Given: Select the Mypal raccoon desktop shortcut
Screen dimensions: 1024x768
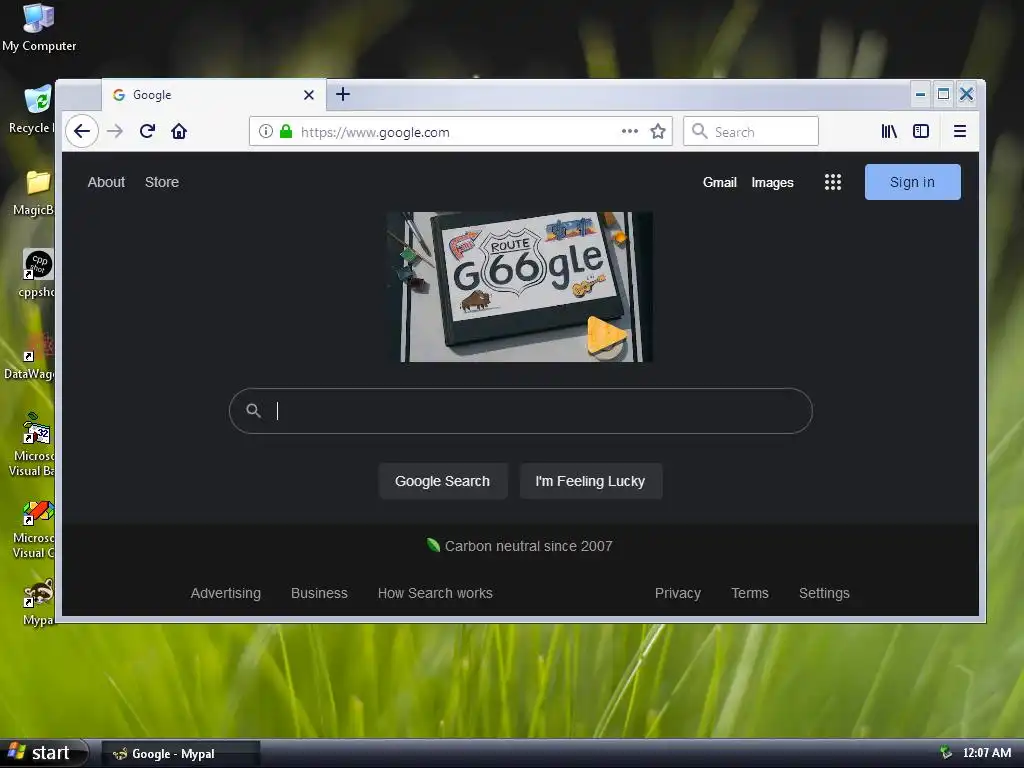Looking at the screenshot, I should pos(38,603).
